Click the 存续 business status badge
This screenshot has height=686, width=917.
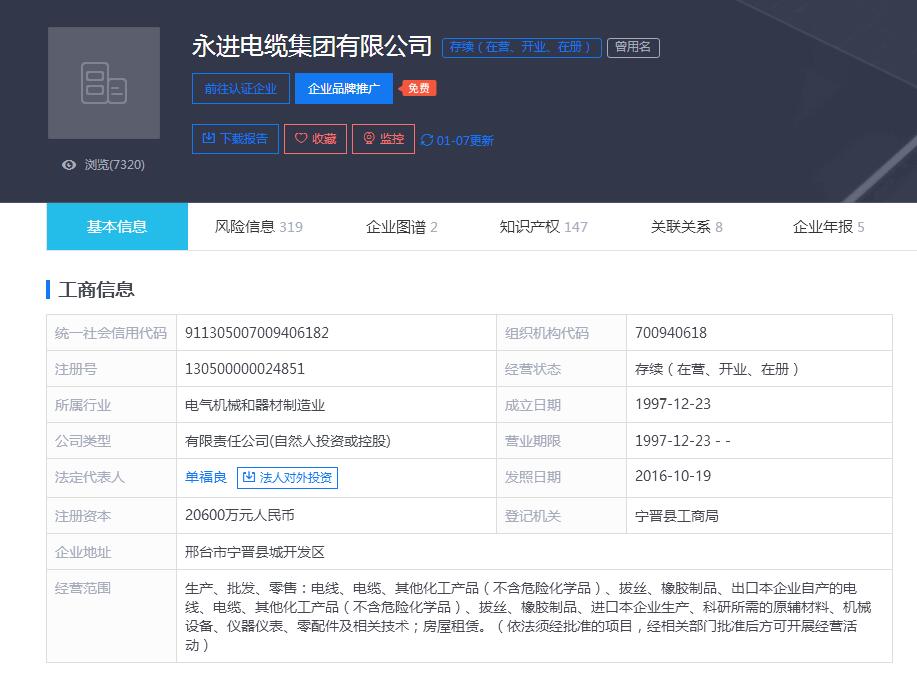(x=521, y=47)
